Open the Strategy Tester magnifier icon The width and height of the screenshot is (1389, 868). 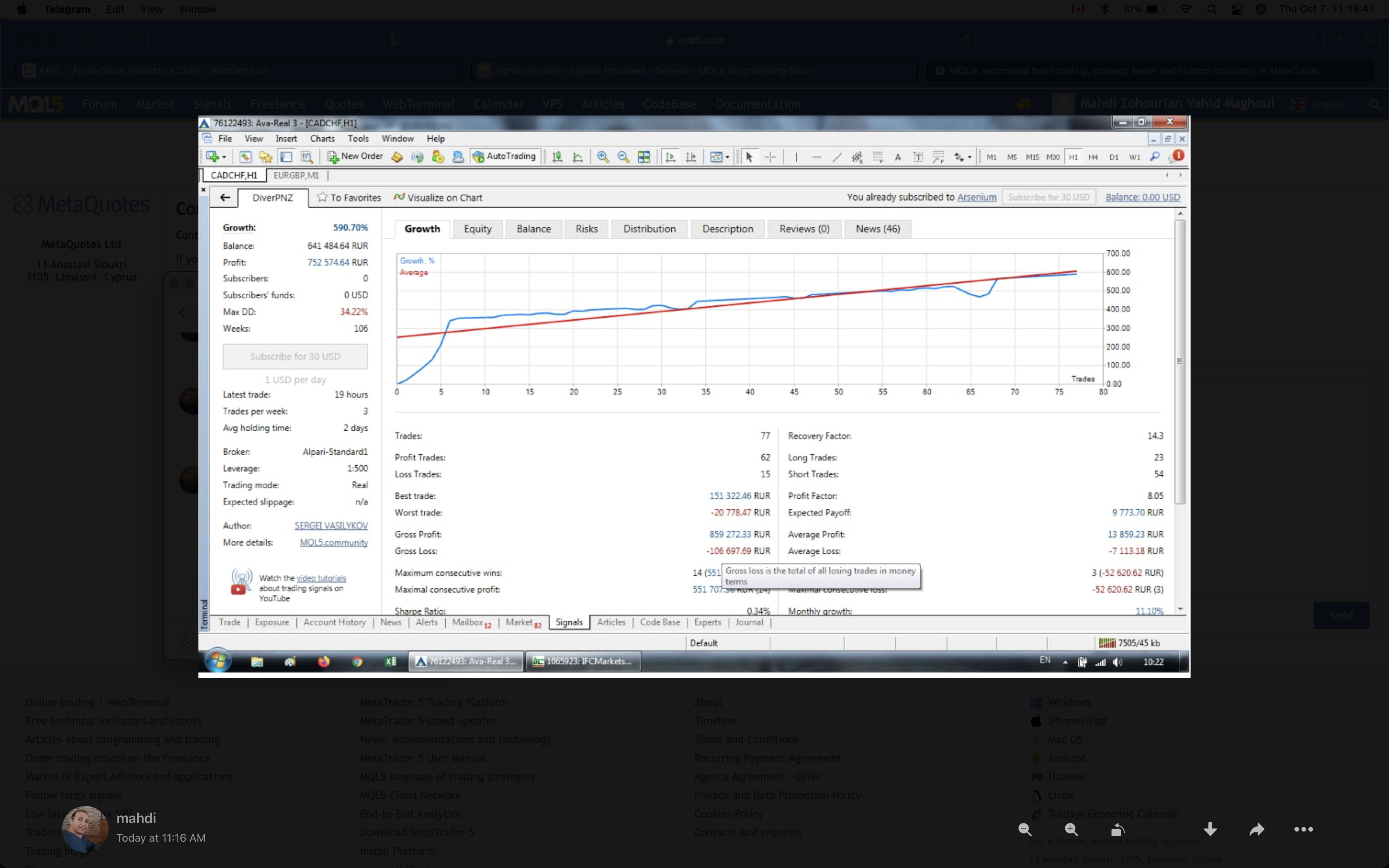[x=307, y=157]
